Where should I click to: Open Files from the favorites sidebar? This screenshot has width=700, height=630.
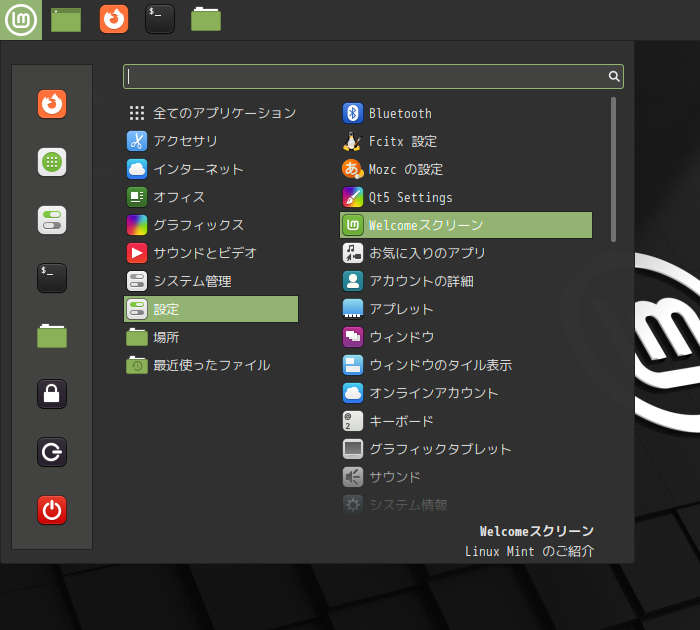[52, 336]
